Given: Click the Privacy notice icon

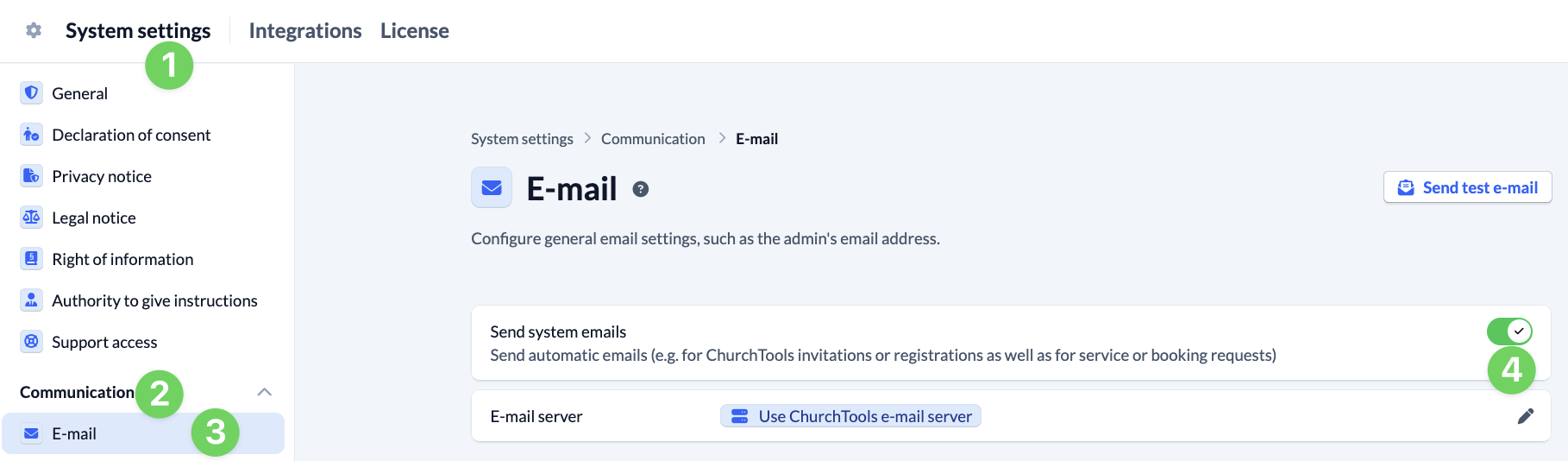Looking at the screenshot, I should click(x=31, y=176).
